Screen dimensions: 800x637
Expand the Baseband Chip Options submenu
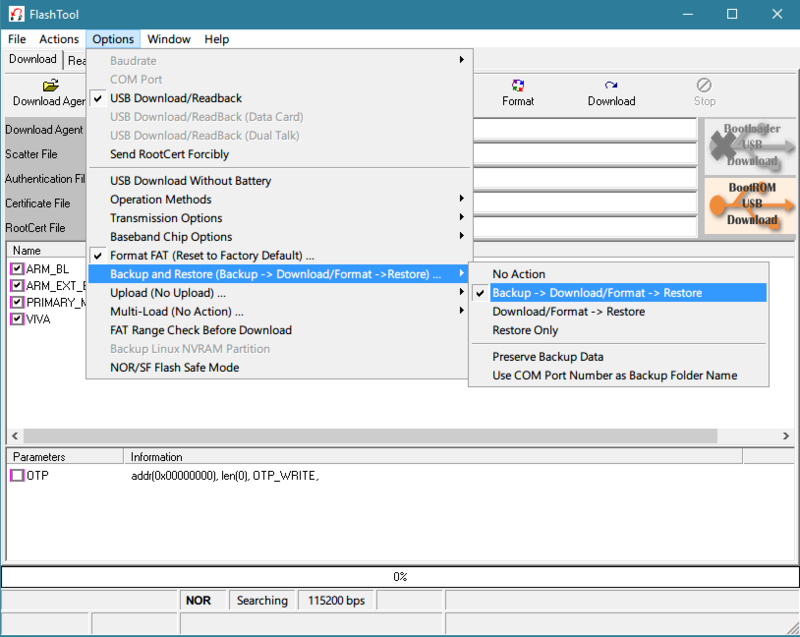tap(279, 237)
